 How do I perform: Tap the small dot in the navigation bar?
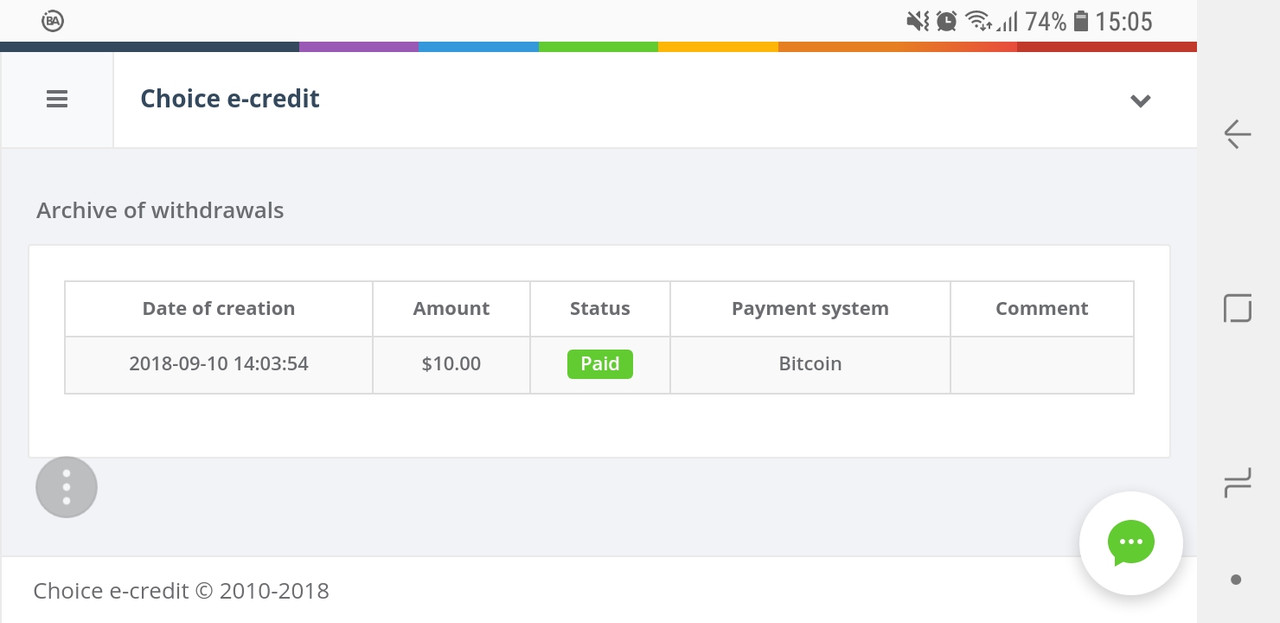click(x=1236, y=579)
